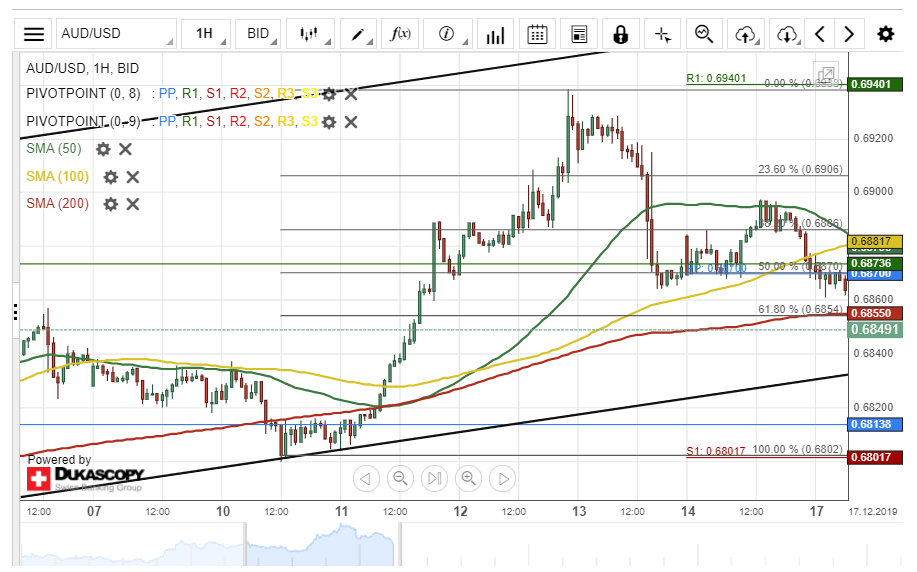This screenshot has width=917, height=572.
Task: Click the cloud upload save icon
Action: click(745, 34)
